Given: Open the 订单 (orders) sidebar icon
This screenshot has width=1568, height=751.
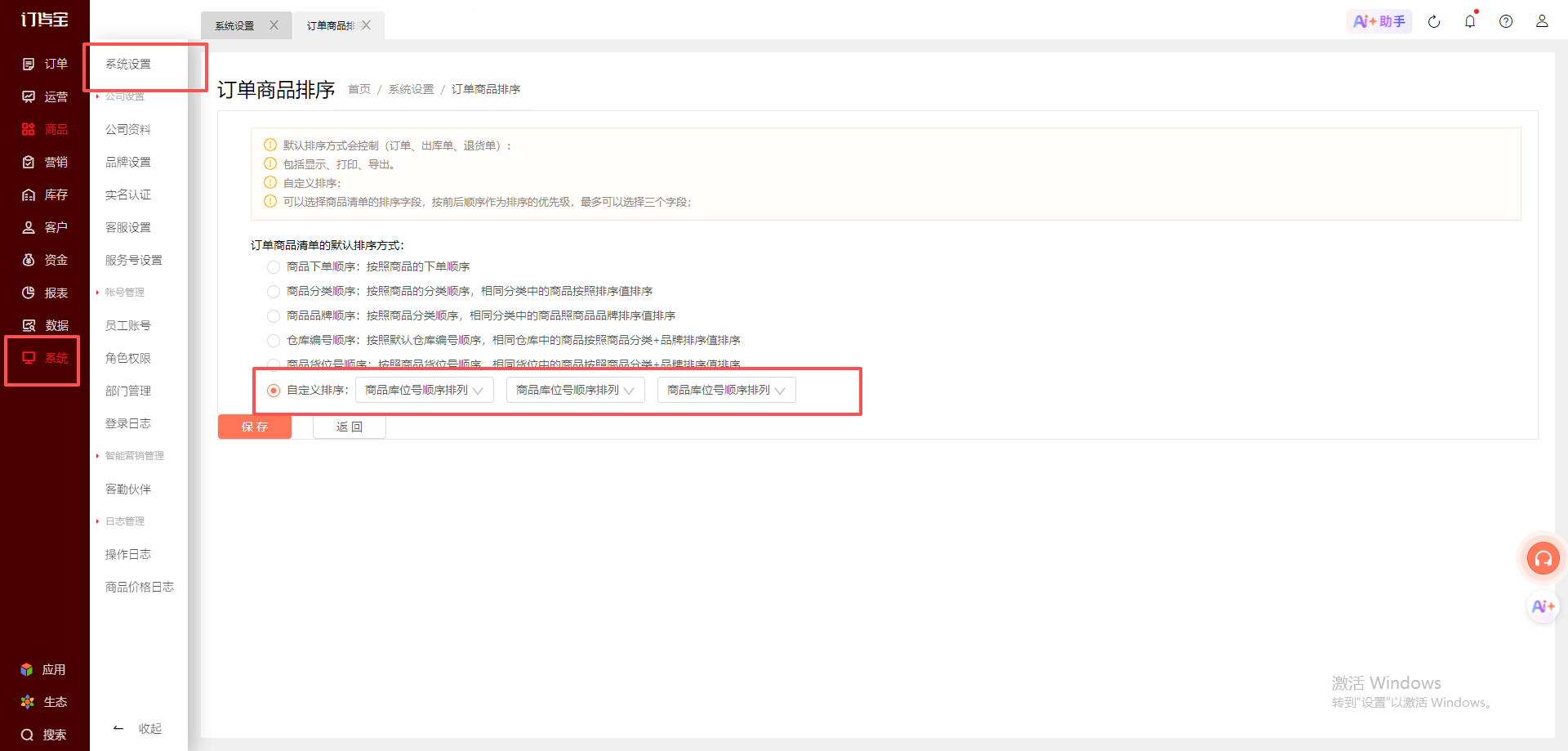Looking at the screenshot, I should click(29, 64).
